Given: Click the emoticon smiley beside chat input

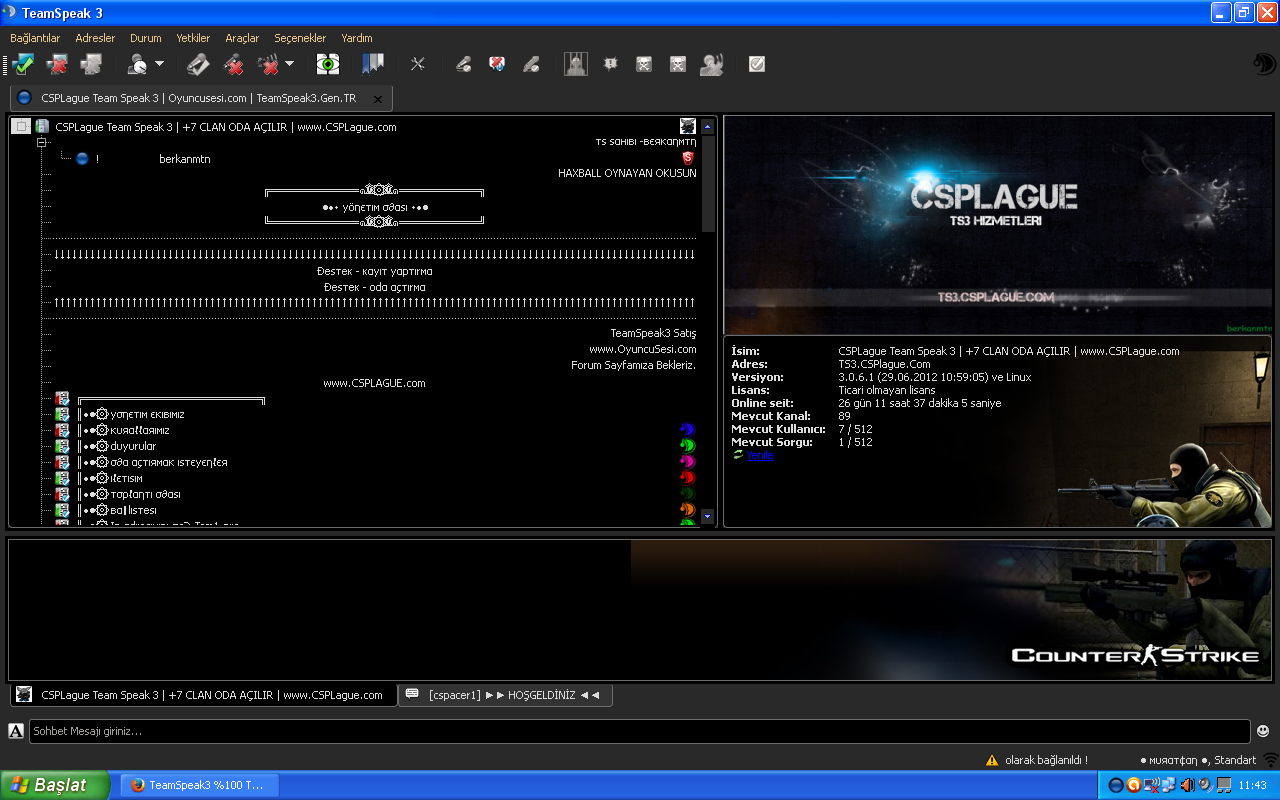Looking at the screenshot, I should click(1263, 731).
